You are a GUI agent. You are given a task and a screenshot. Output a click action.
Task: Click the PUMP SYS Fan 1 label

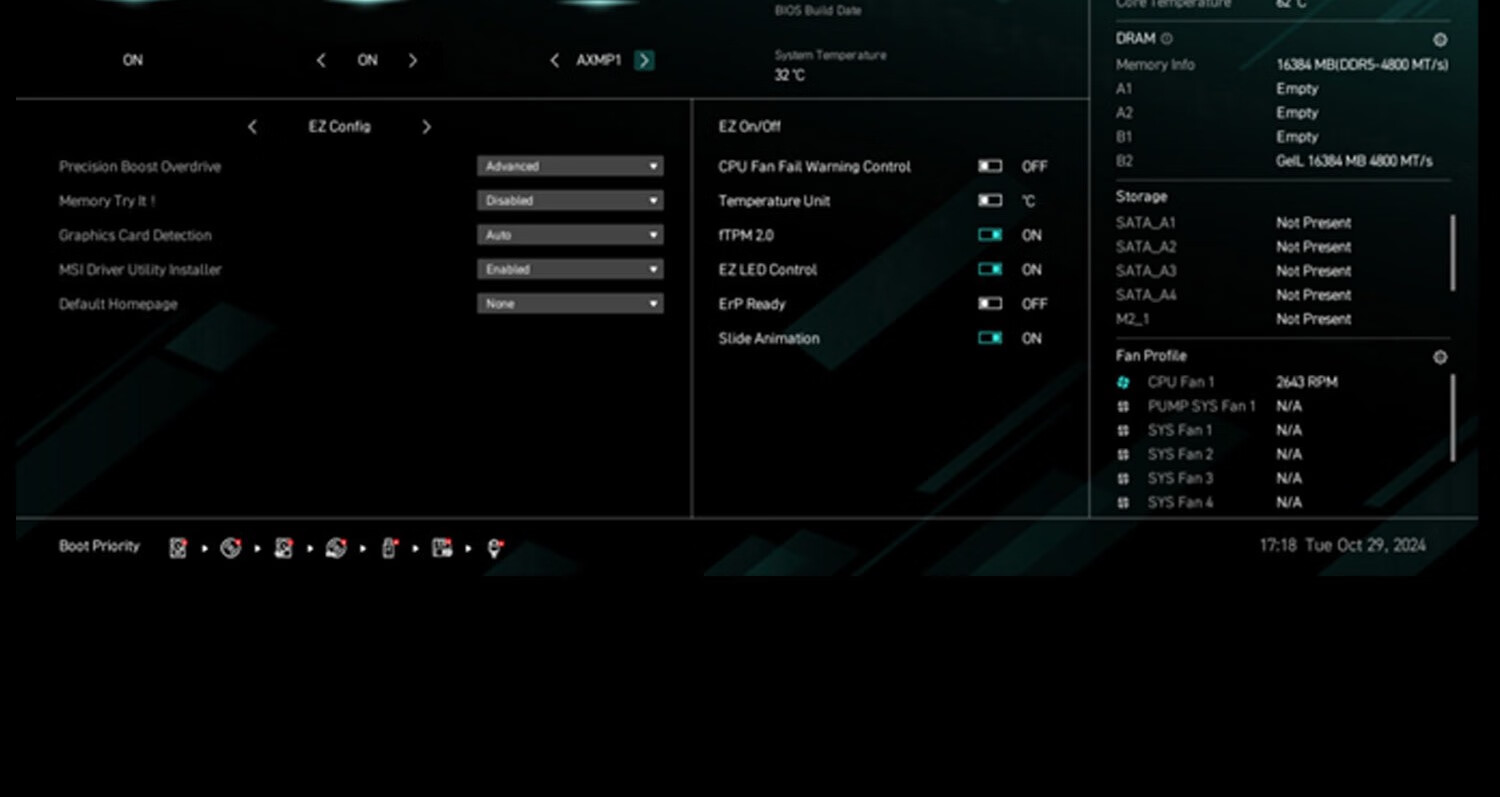(1201, 406)
